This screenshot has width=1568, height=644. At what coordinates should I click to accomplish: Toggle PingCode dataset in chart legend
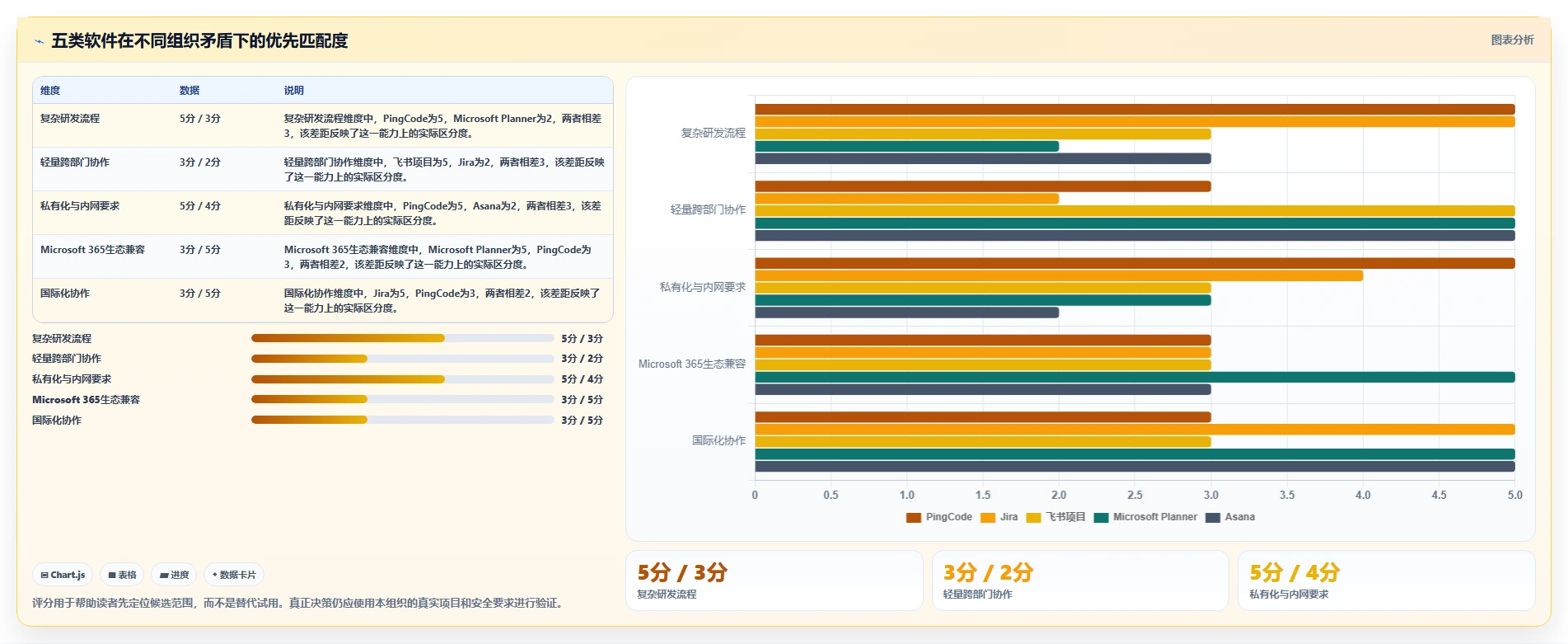tap(939, 517)
